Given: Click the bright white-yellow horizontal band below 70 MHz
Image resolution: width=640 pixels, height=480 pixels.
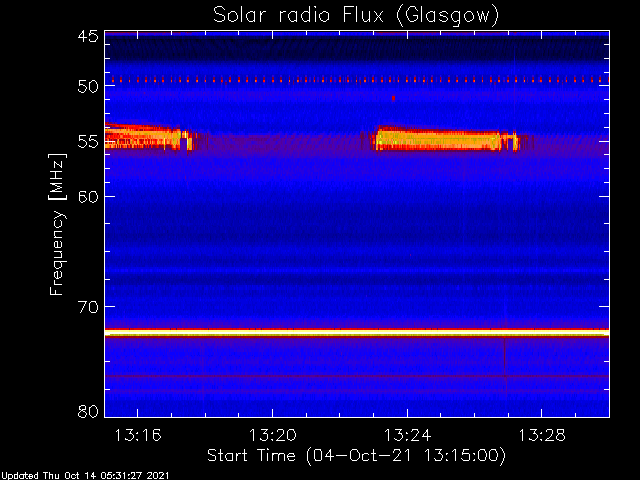Looking at the screenshot, I should (357, 333).
